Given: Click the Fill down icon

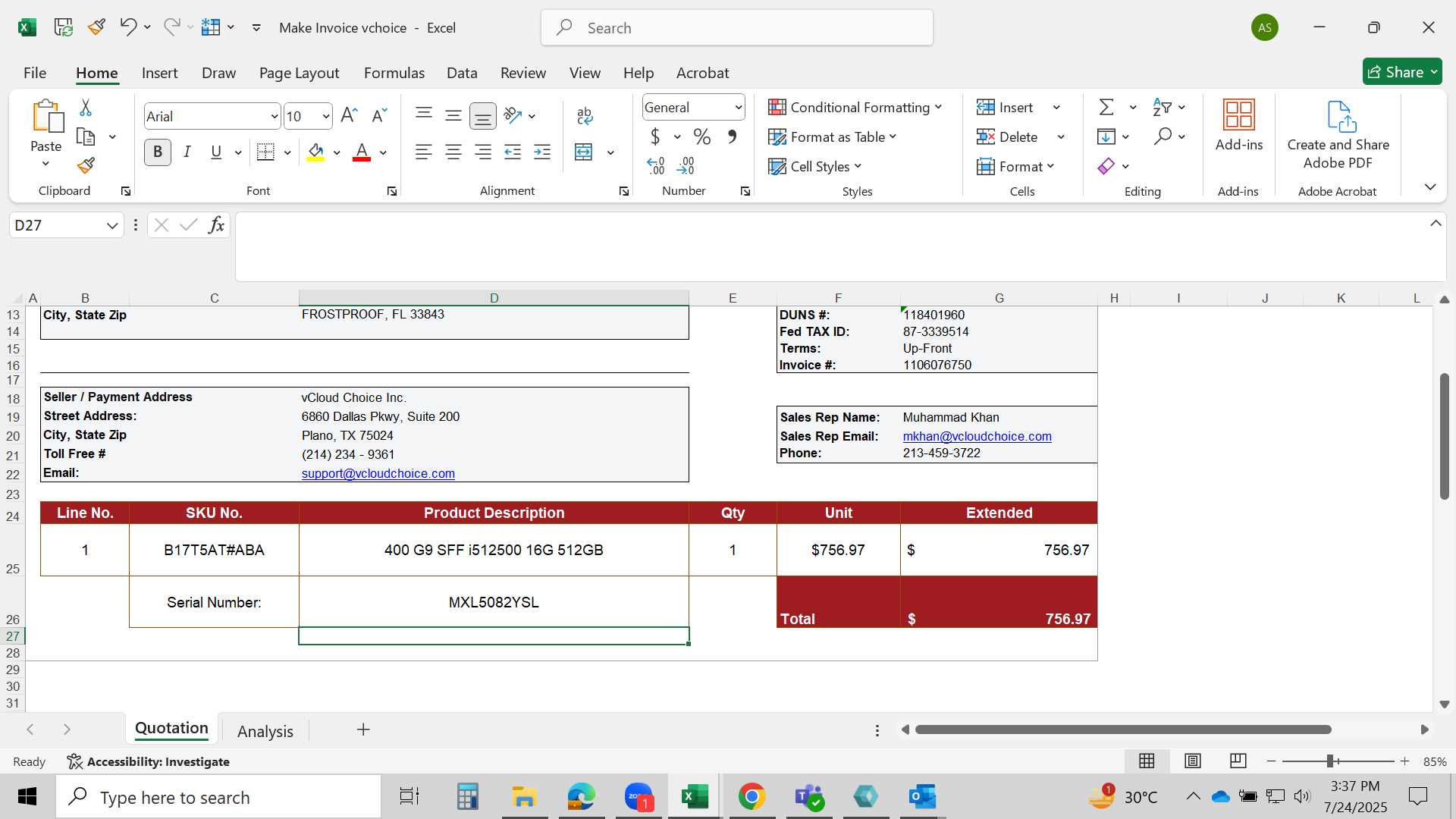Looking at the screenshot, I should (x=1106, y=136).
